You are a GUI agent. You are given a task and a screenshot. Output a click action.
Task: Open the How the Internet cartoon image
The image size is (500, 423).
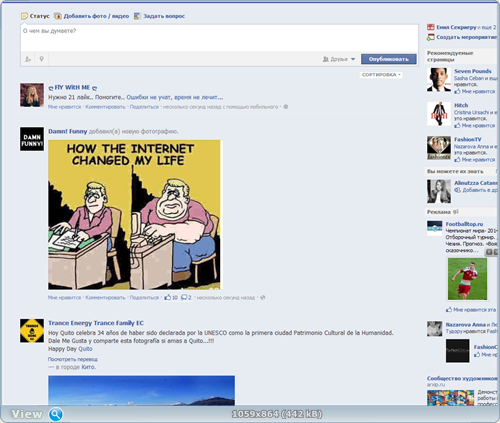pyautogui.click(x=134, y=215)
